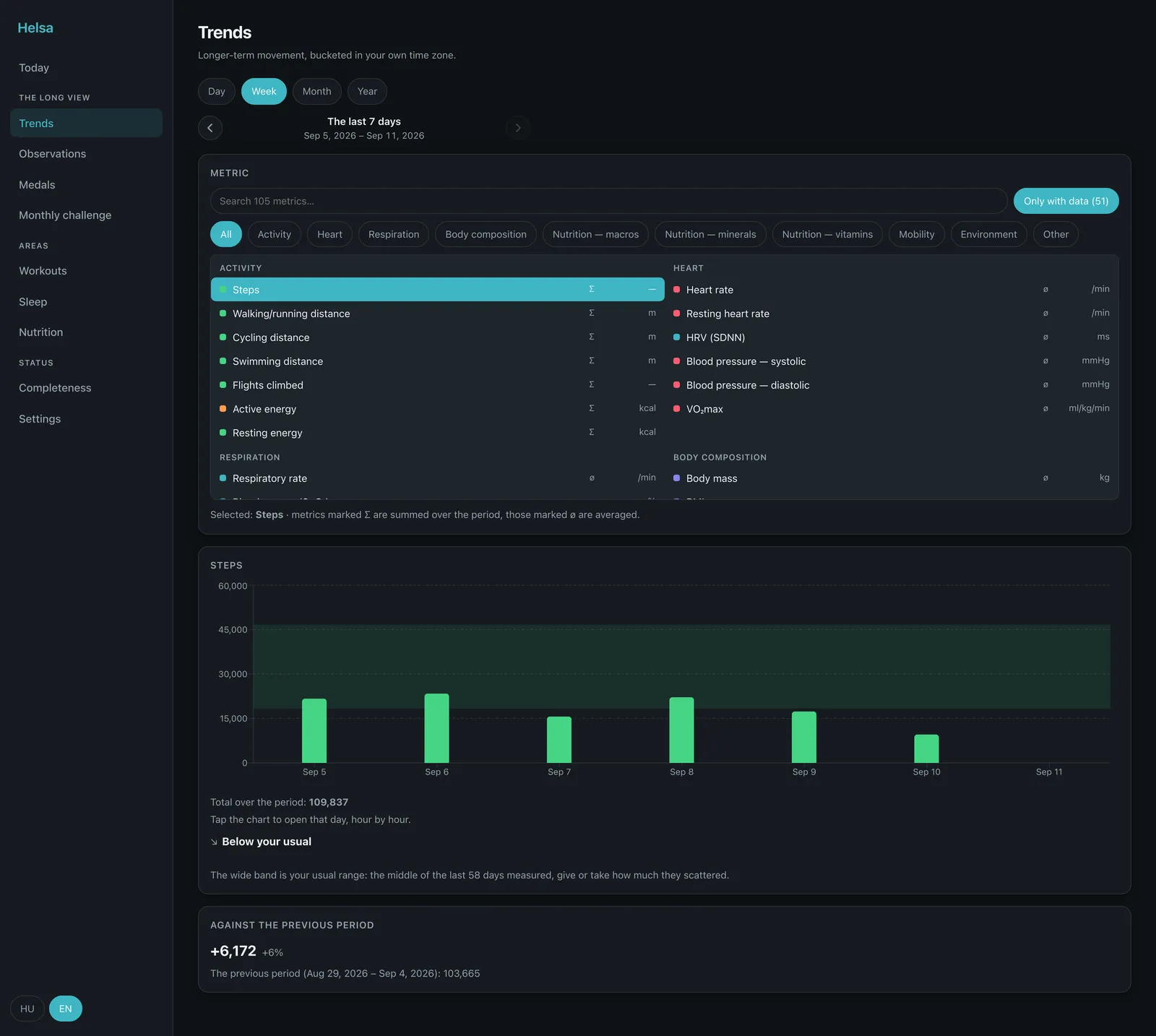Image resolution: width=1156 pixels, height=1036 pixels.
Task: Open Medals in the sidebar
Action: (x=86, y=185)
